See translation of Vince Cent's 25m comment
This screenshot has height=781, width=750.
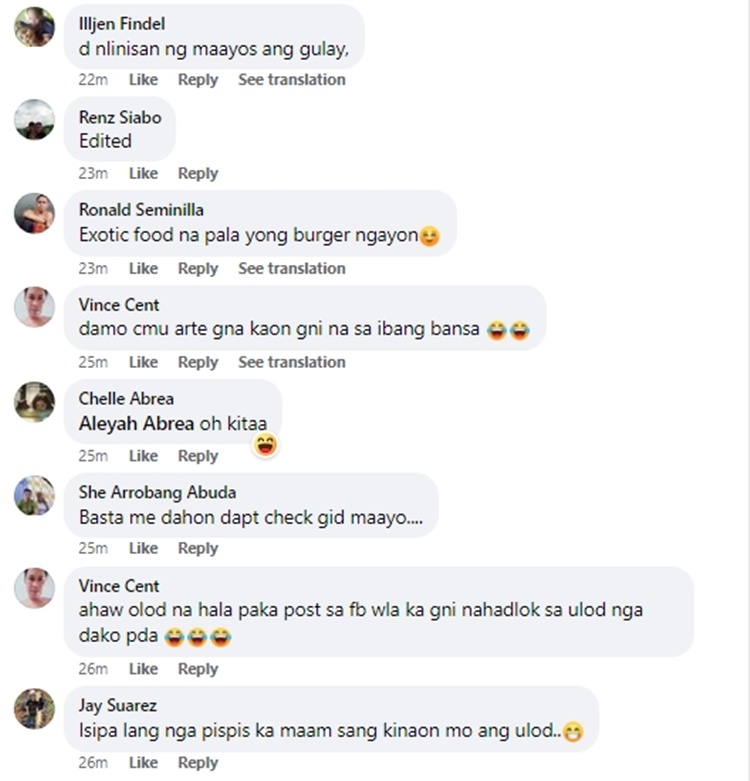[x=292, y=362]
